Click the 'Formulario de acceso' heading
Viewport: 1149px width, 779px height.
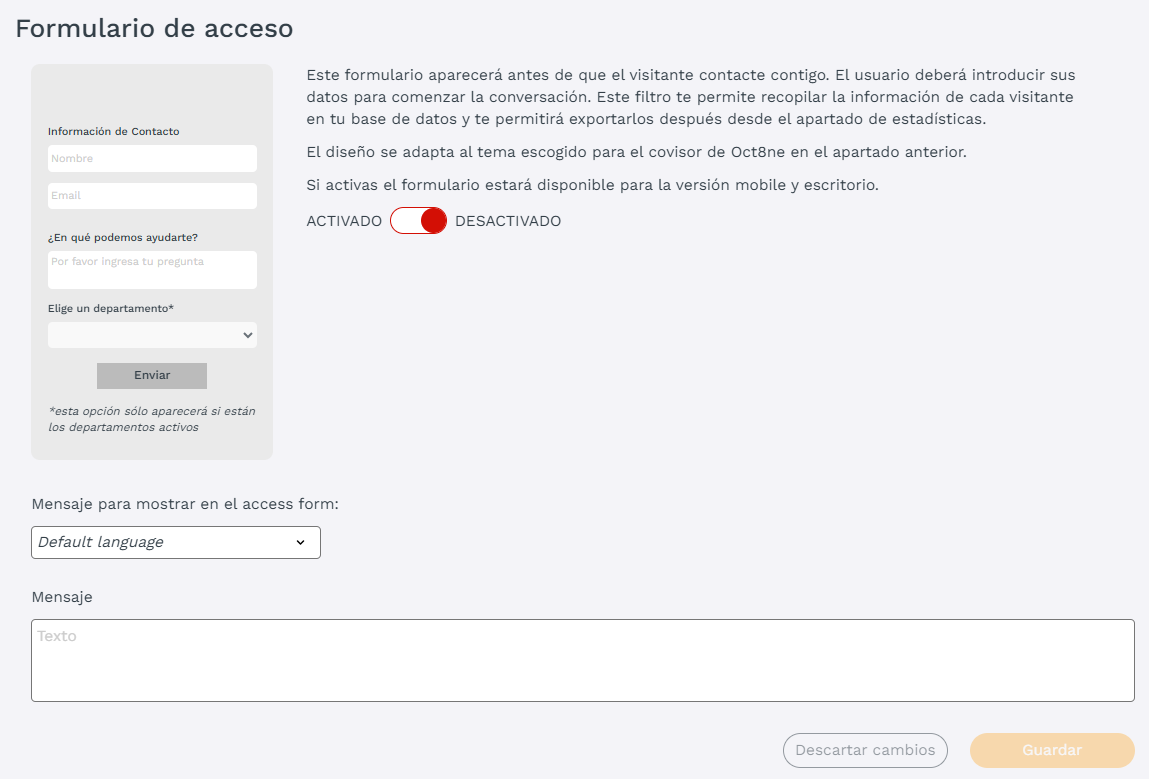154,28
